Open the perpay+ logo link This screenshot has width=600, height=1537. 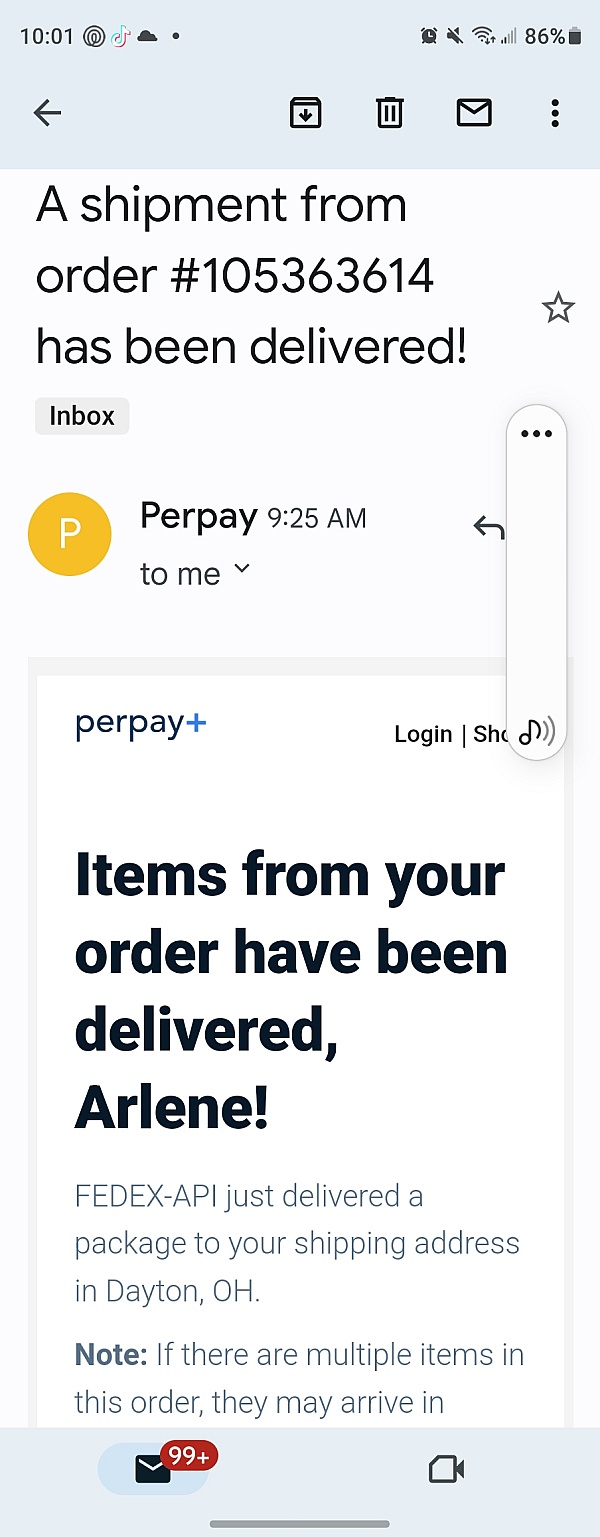pyautogui.click(x=140, y=723)
